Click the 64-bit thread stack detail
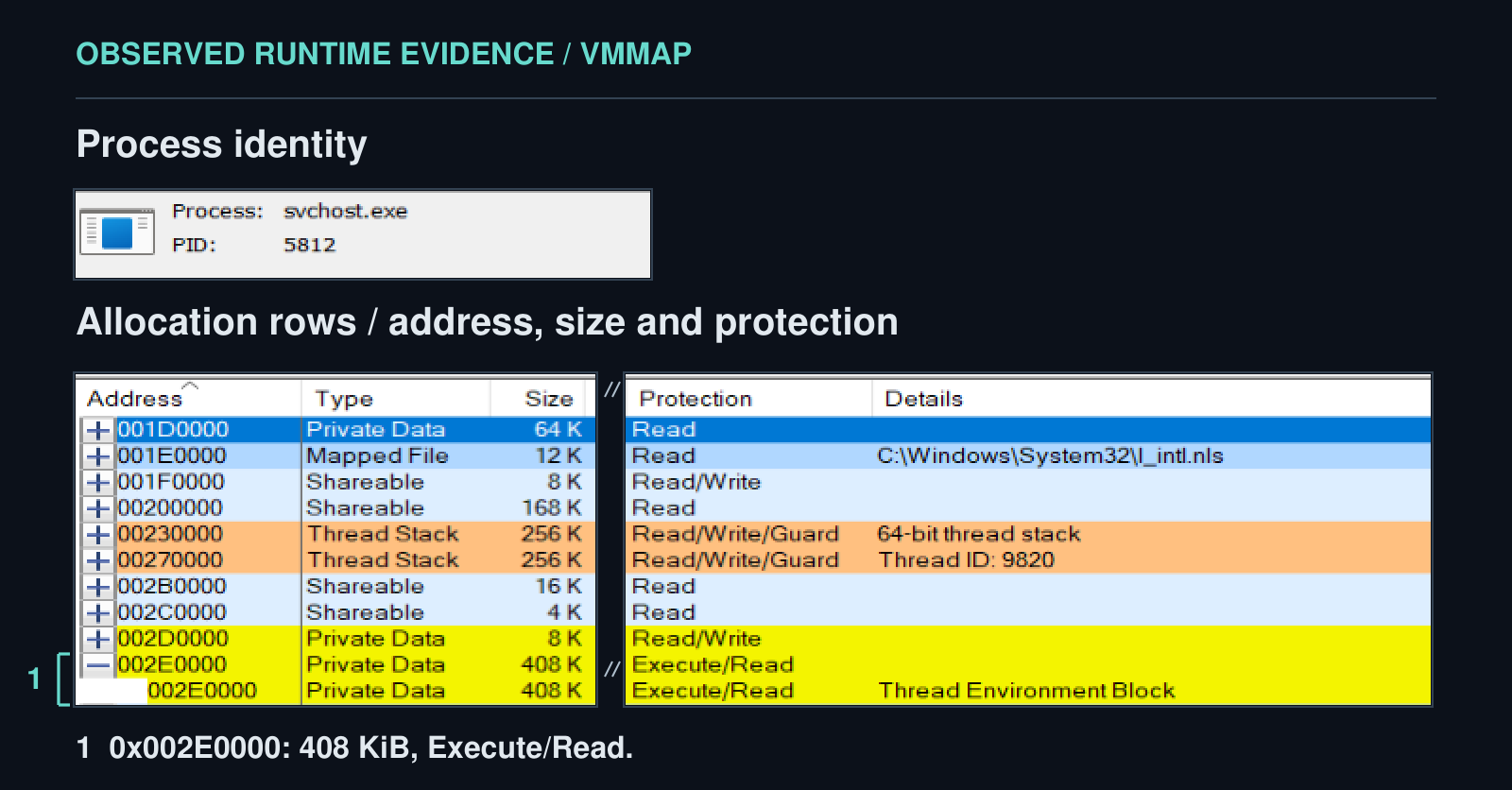This screenshot has width=1512, height=790. (979, 535)
